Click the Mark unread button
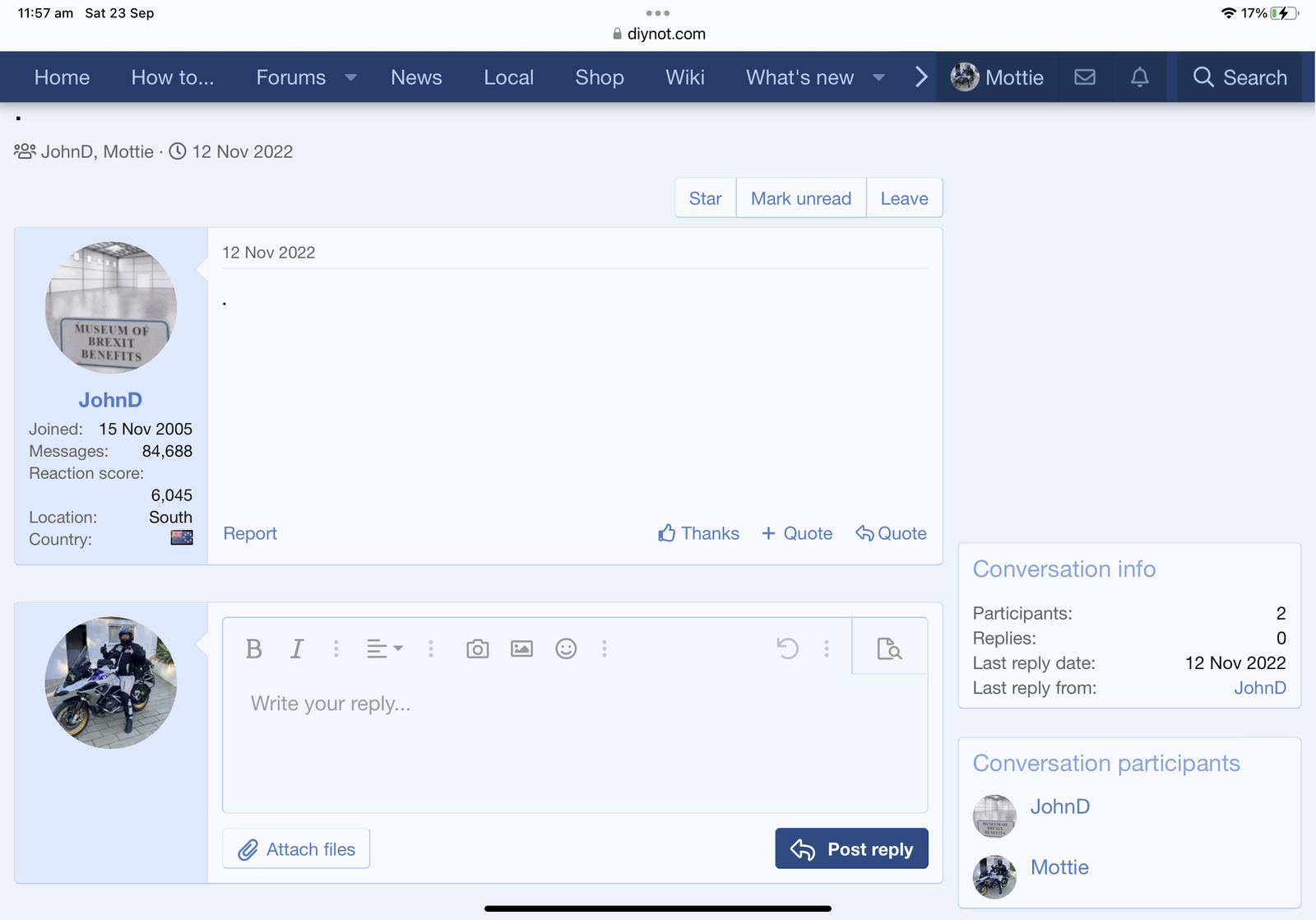 point(800,198)
